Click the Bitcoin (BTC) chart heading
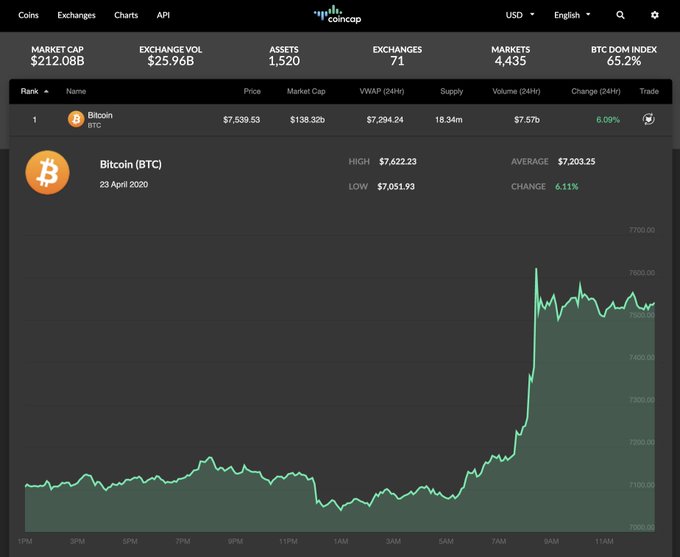The width and height of the screenshot is (680, 557). point(131,164)
